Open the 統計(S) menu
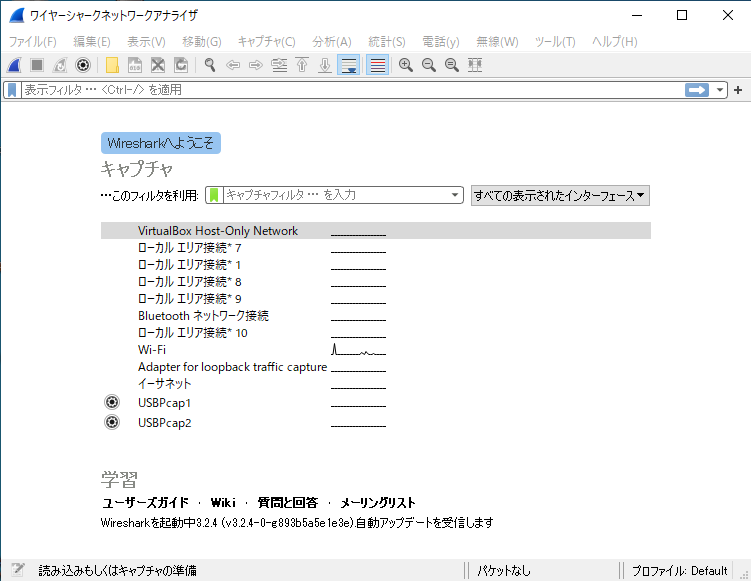The image size is (751, 581). tap(386, 41)
